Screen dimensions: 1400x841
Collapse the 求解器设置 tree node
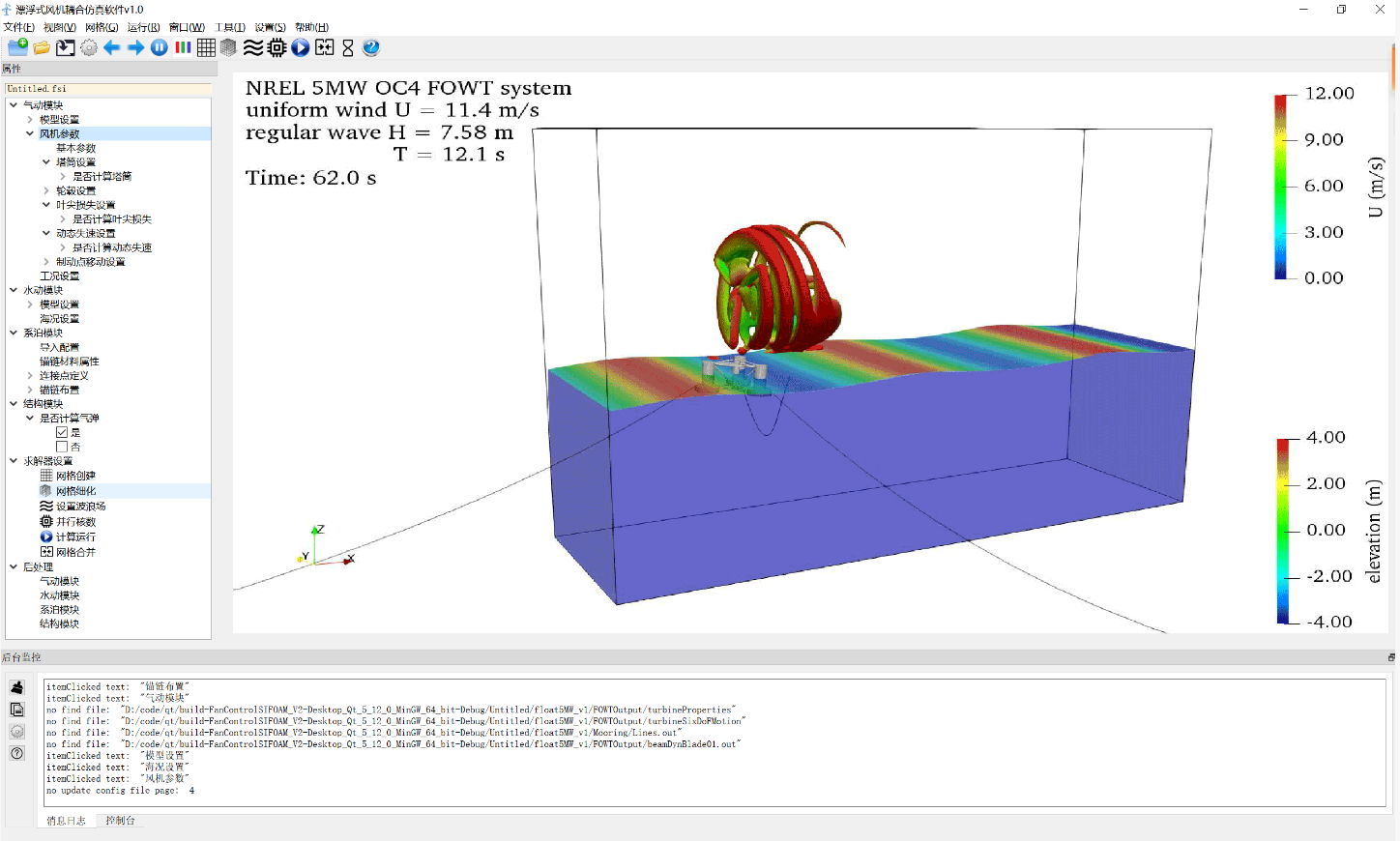point(14,461)
